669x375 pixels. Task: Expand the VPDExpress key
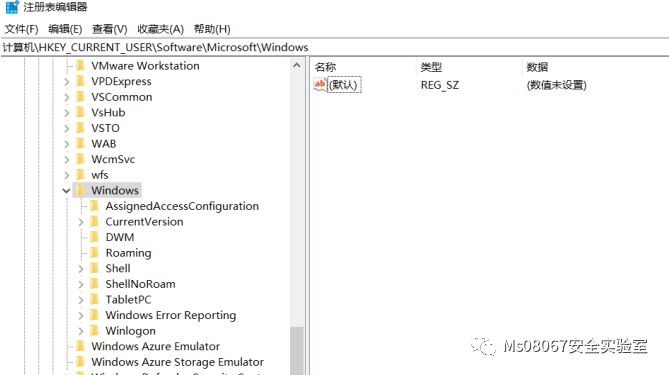coord(67,81)
